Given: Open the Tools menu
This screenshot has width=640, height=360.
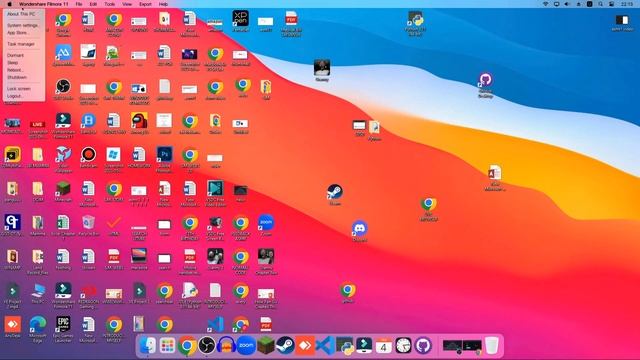Looking at the screenshot, I should (109, 4).
